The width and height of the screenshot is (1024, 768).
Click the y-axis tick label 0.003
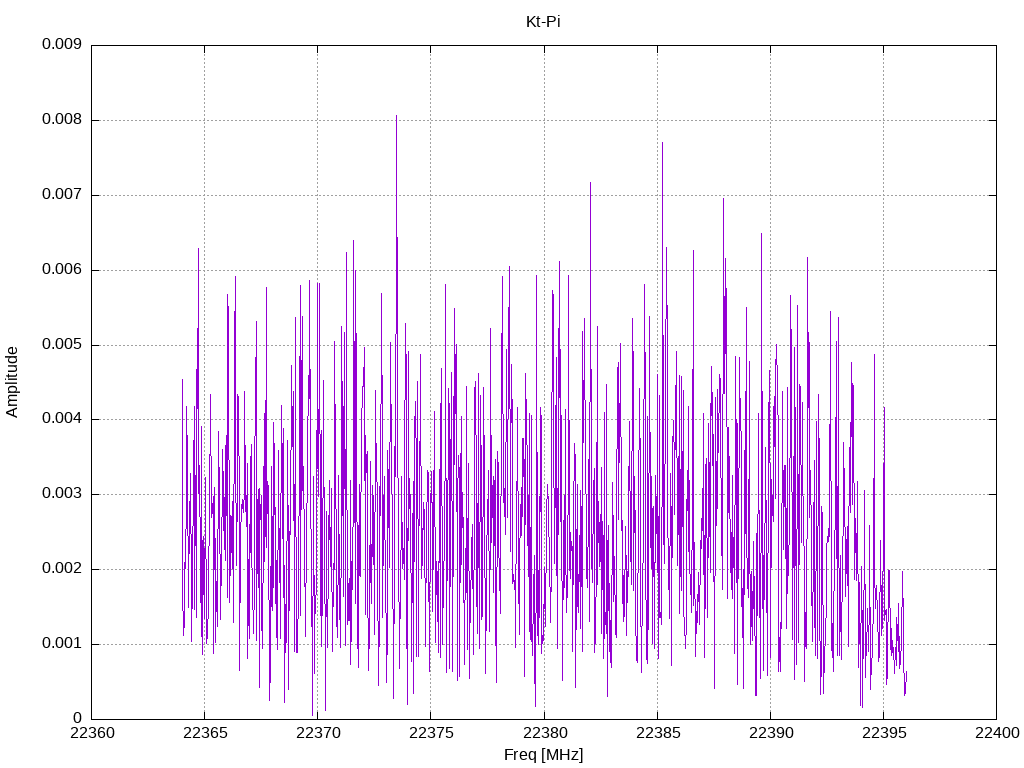pos(62,494)
